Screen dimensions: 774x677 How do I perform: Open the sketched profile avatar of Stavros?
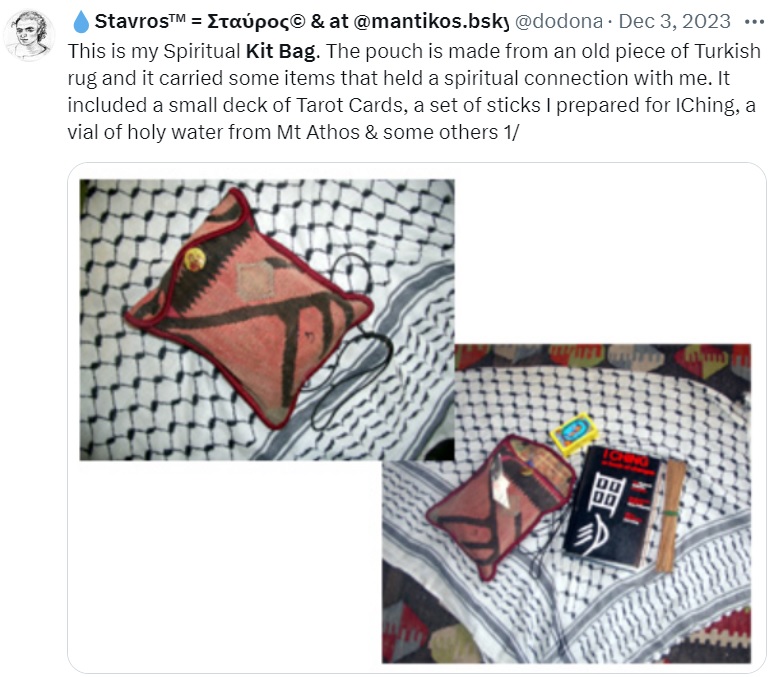(29, 36)
